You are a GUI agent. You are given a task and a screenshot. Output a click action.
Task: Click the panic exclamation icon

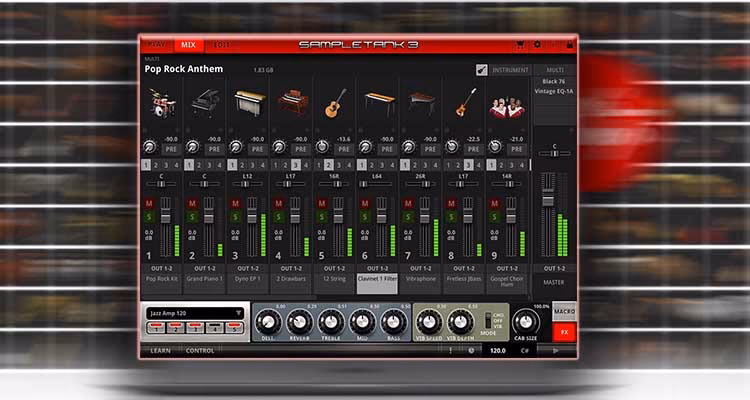click(451, 350)
